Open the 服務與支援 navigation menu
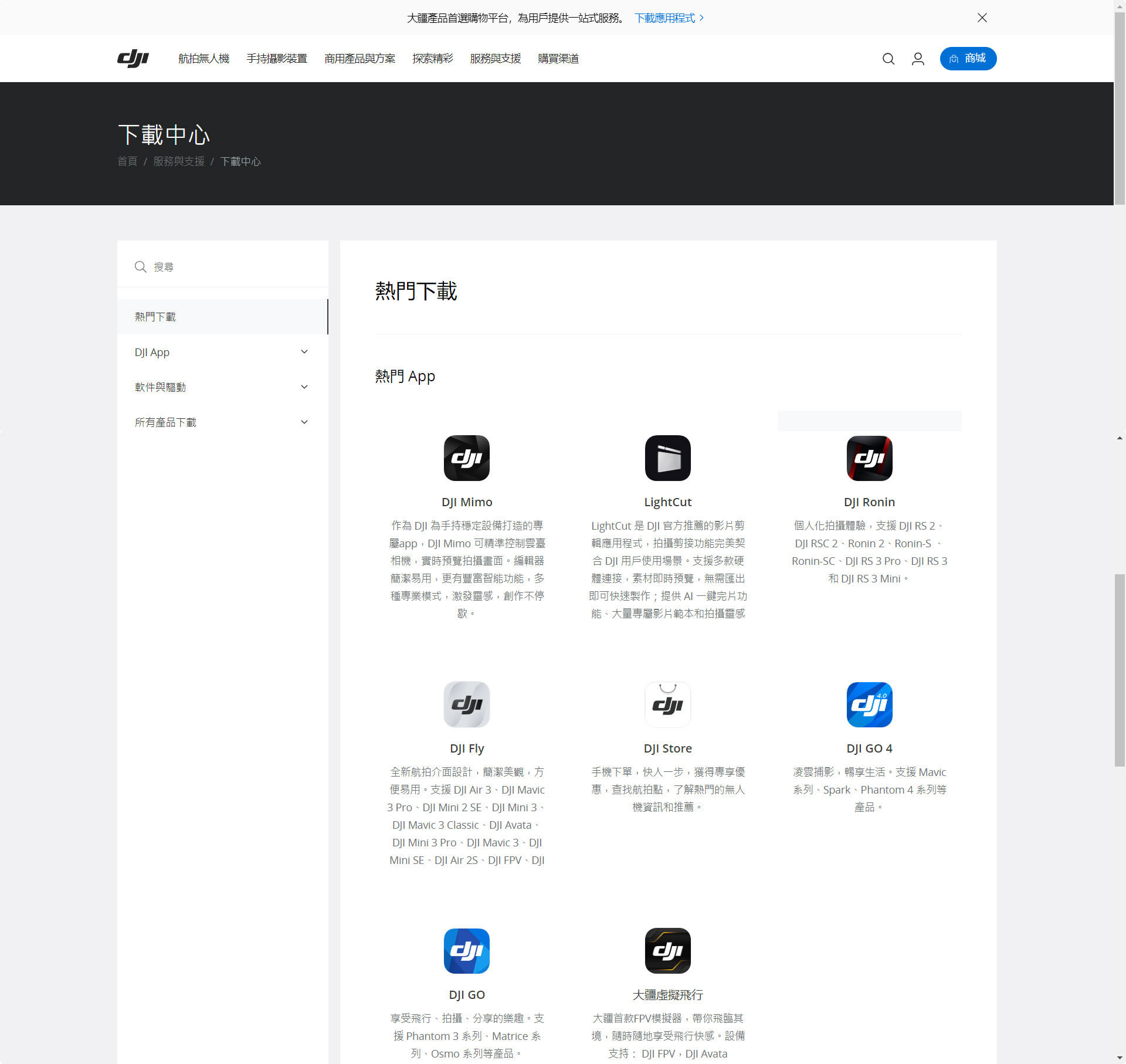Screen dimensions: 1126x1064 click(x=495, y=59)
